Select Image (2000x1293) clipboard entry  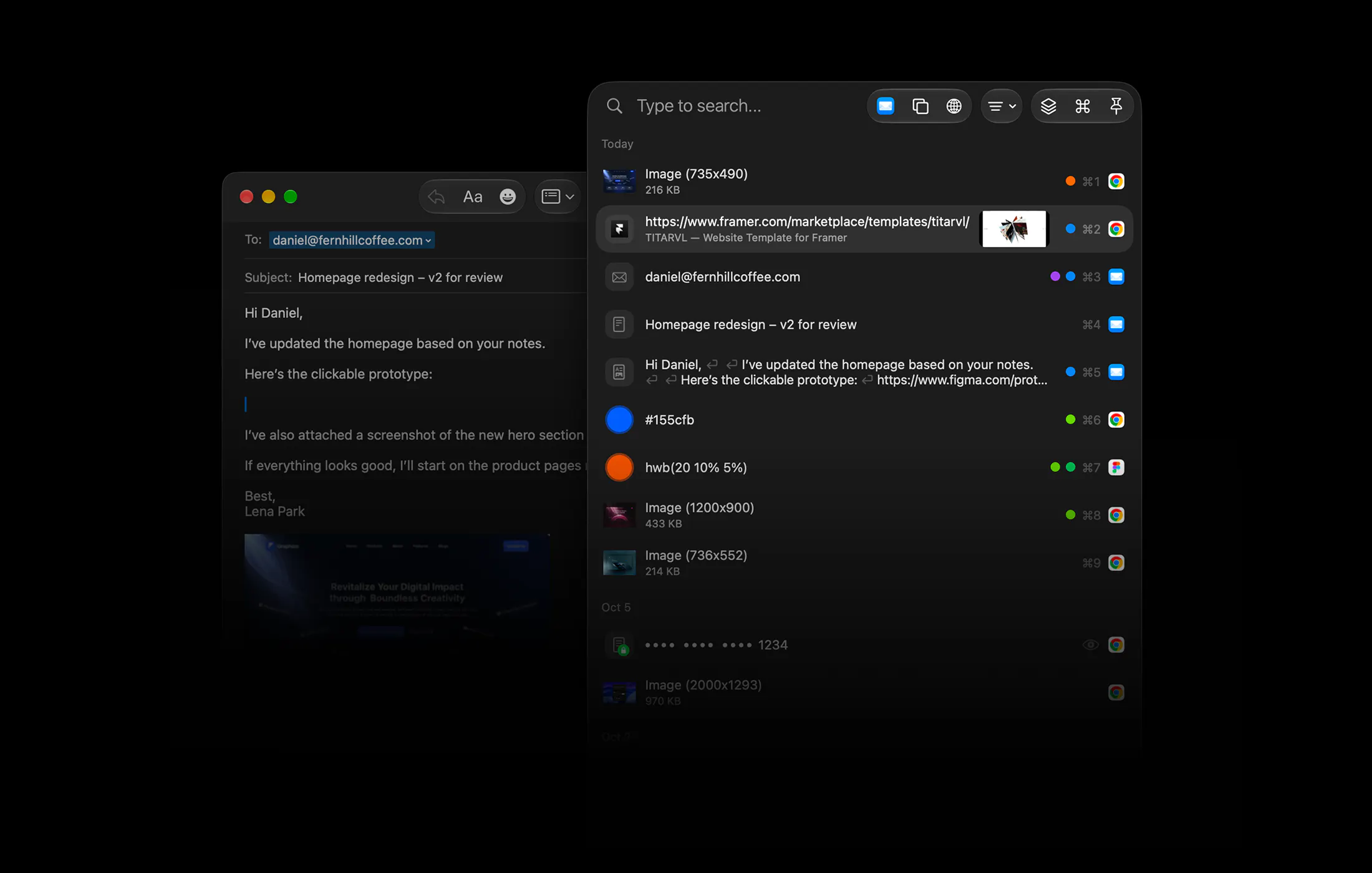point(864,693)
